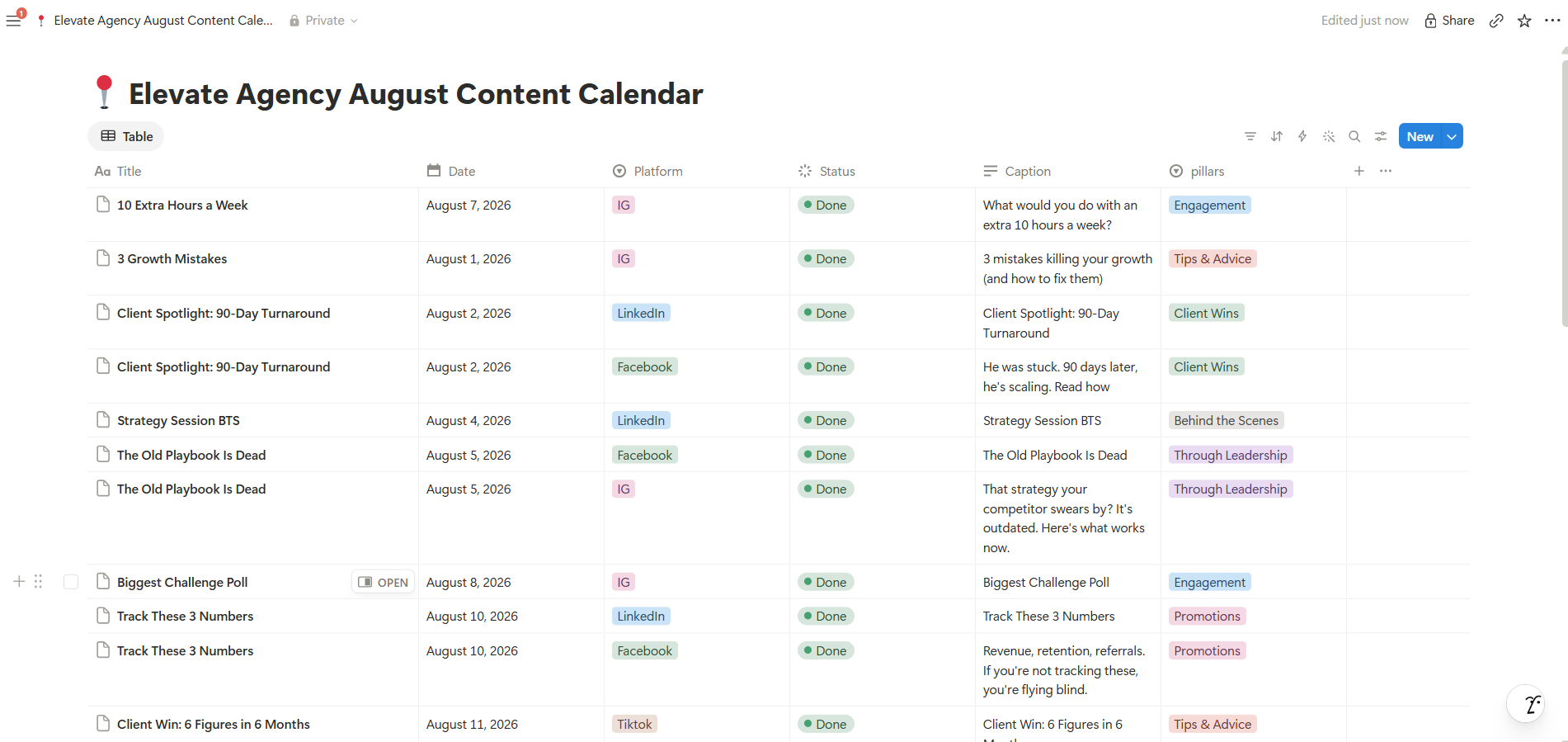Open the sort arrows icon
This screenshot has height=742, width=1568.
pyautogui.click(x=1277, y=136)
